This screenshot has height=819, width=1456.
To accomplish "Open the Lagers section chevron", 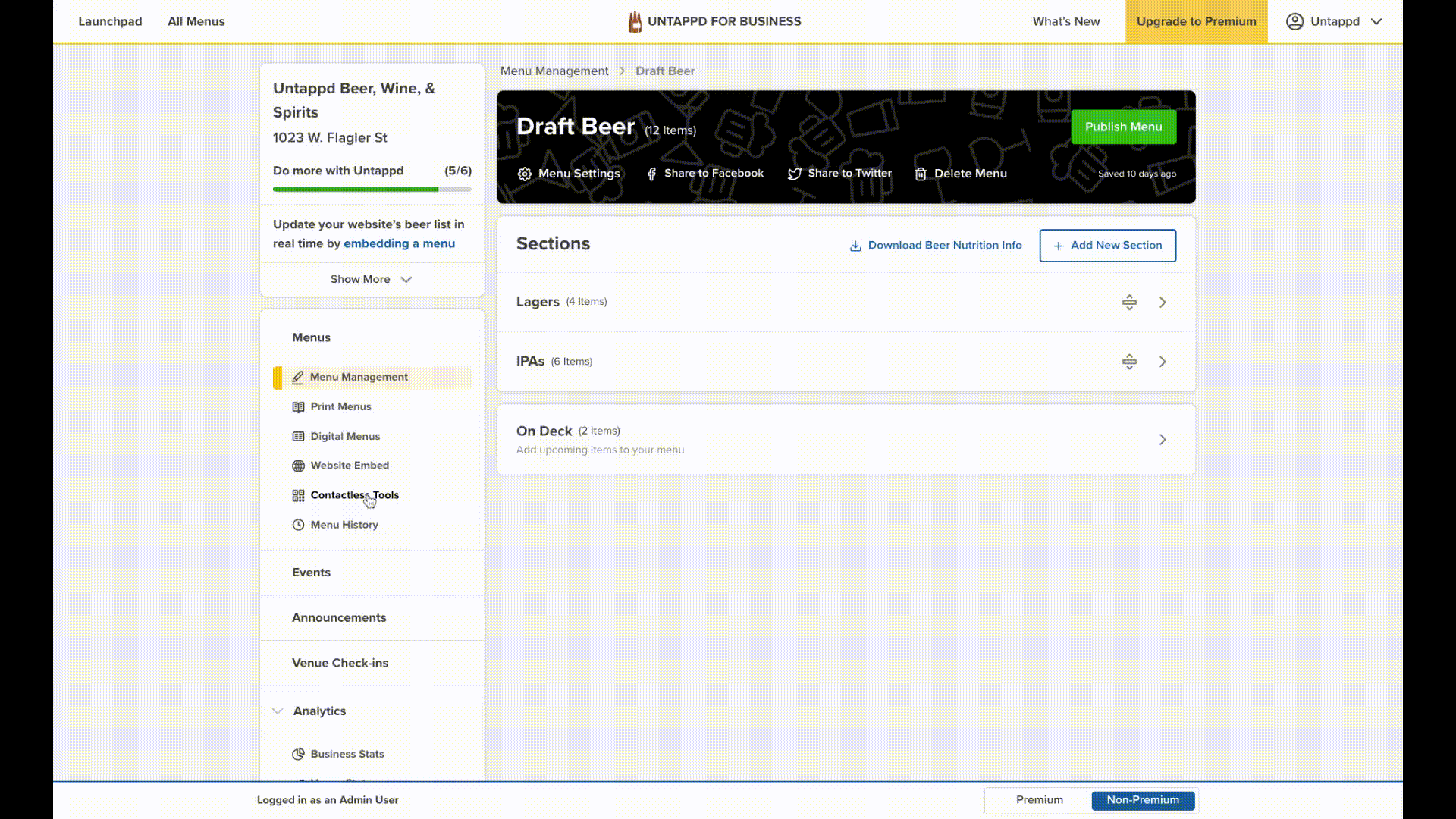I will pyautogui.click(x=1163, y=303).
